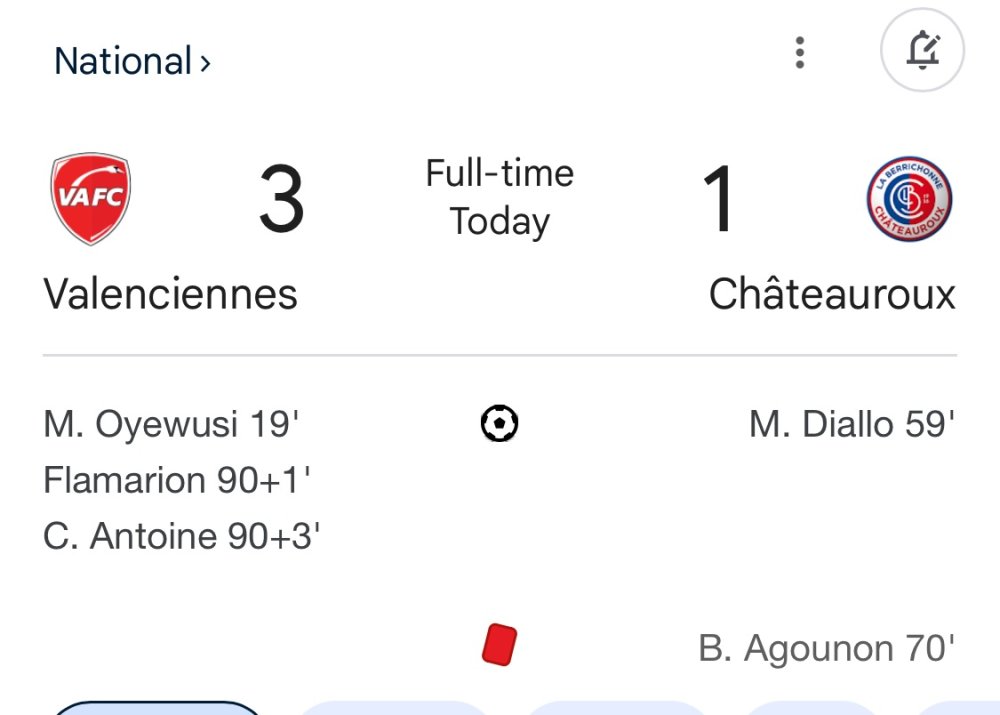Click Valenciennes' score of 3
Image resolution: width=1000 pixels, height=715 pixels.
[281, 200]
